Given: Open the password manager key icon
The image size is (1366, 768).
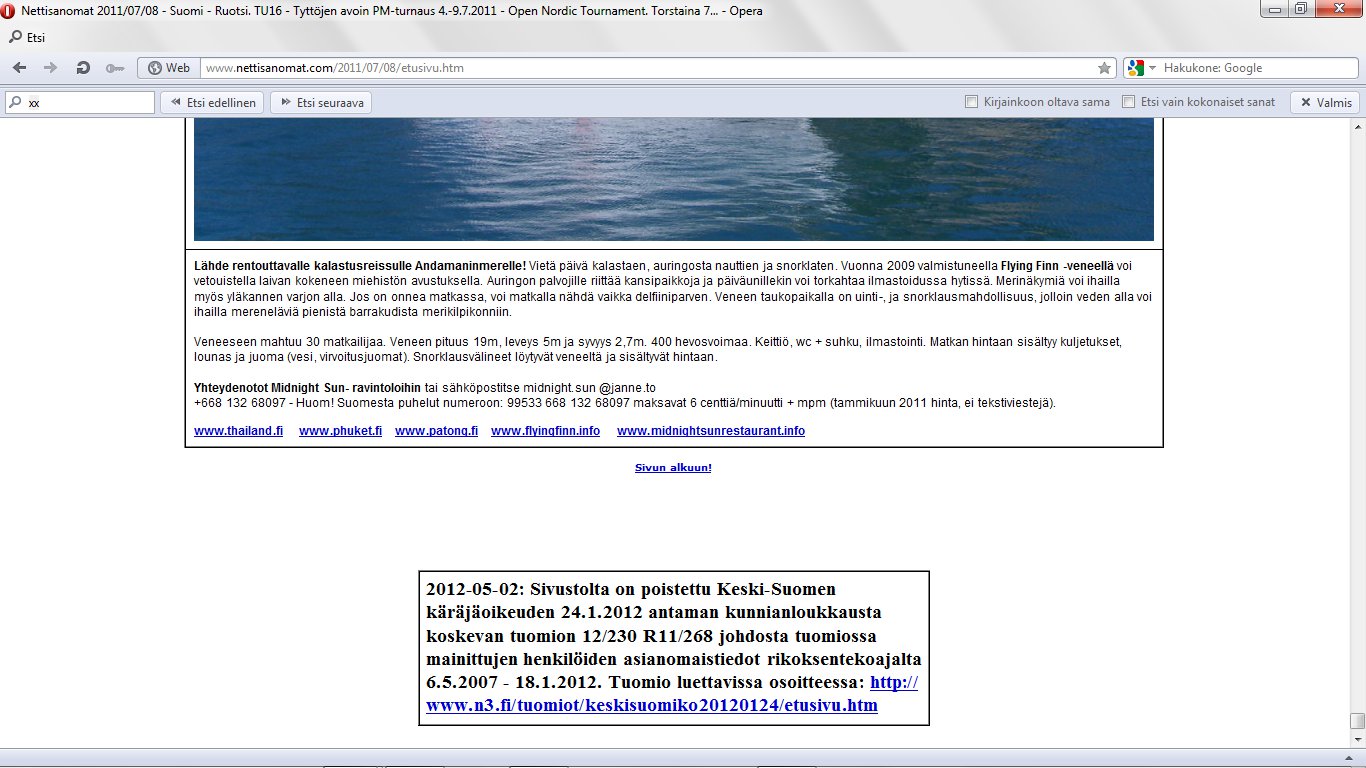Looking at the screenshot, I should [114, 68].
